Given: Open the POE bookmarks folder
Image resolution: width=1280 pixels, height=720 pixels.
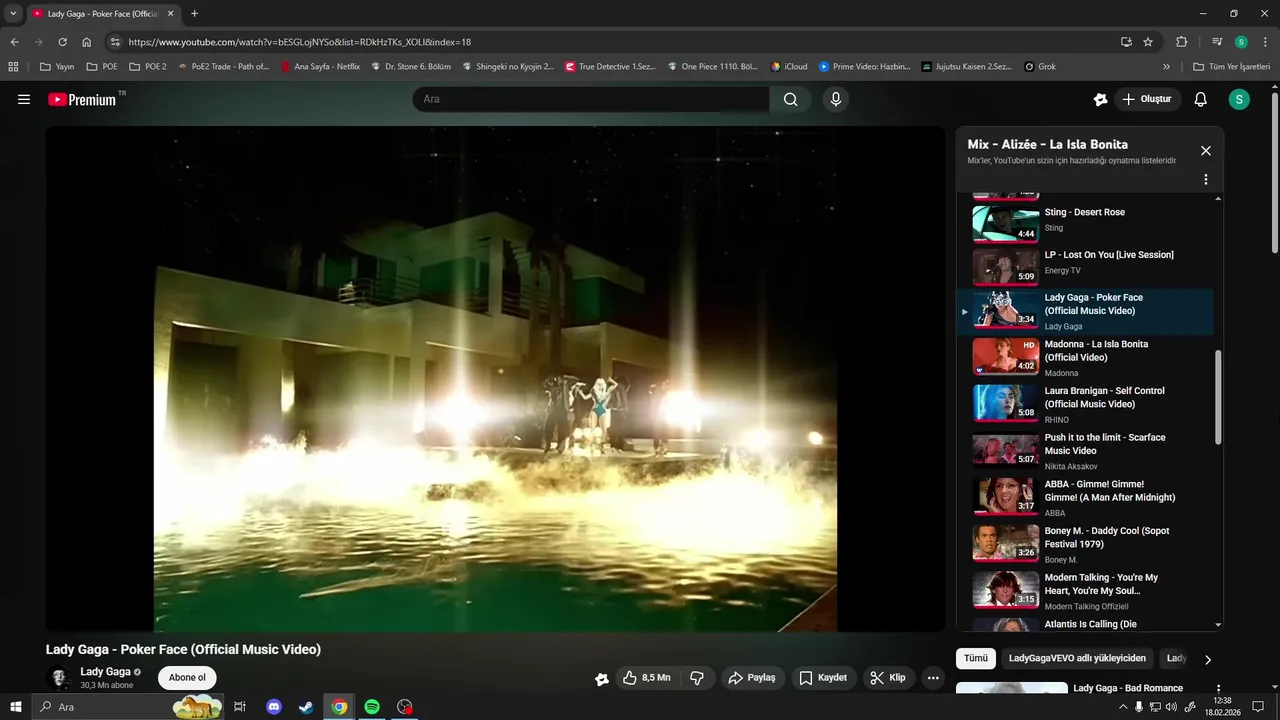Looking at the screenshot, I should pos(102,67).
